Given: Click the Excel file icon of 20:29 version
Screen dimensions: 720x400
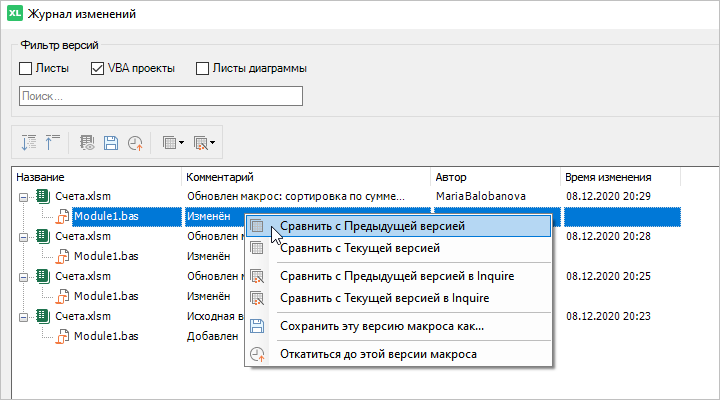Looking at the screenshot, I should 43,196.
